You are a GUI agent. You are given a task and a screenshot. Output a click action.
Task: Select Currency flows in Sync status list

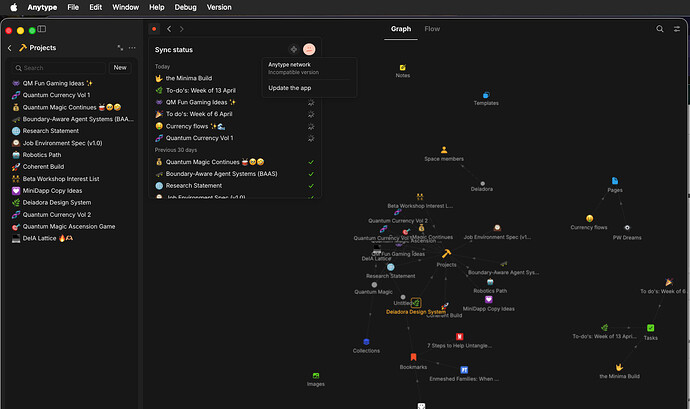pyautogui.click(x=235, y=126)
